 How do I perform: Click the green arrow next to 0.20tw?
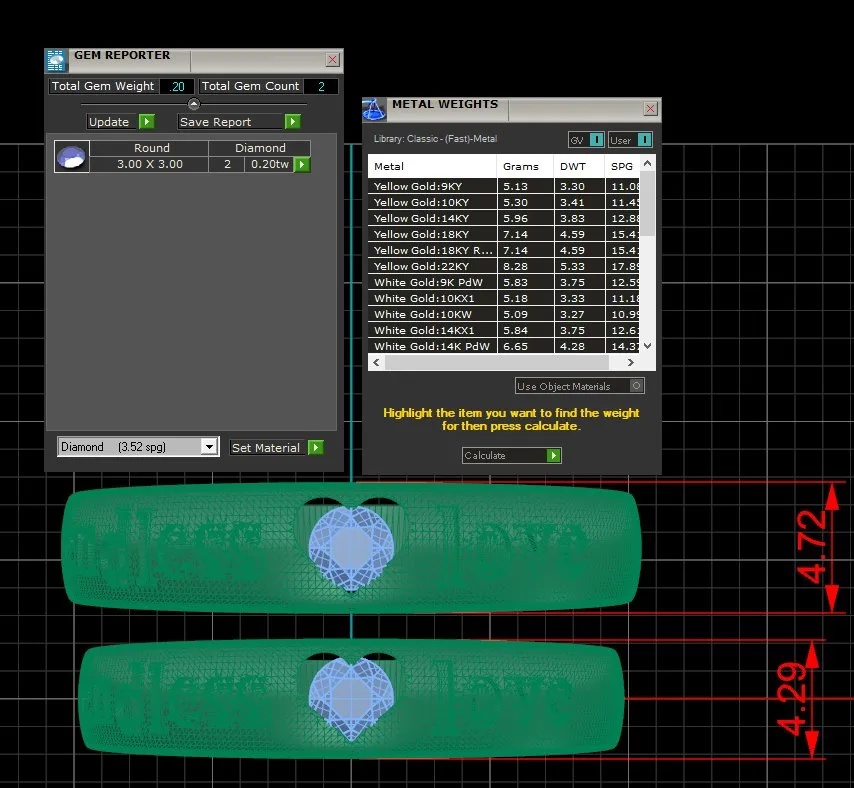tap(302, 164)
